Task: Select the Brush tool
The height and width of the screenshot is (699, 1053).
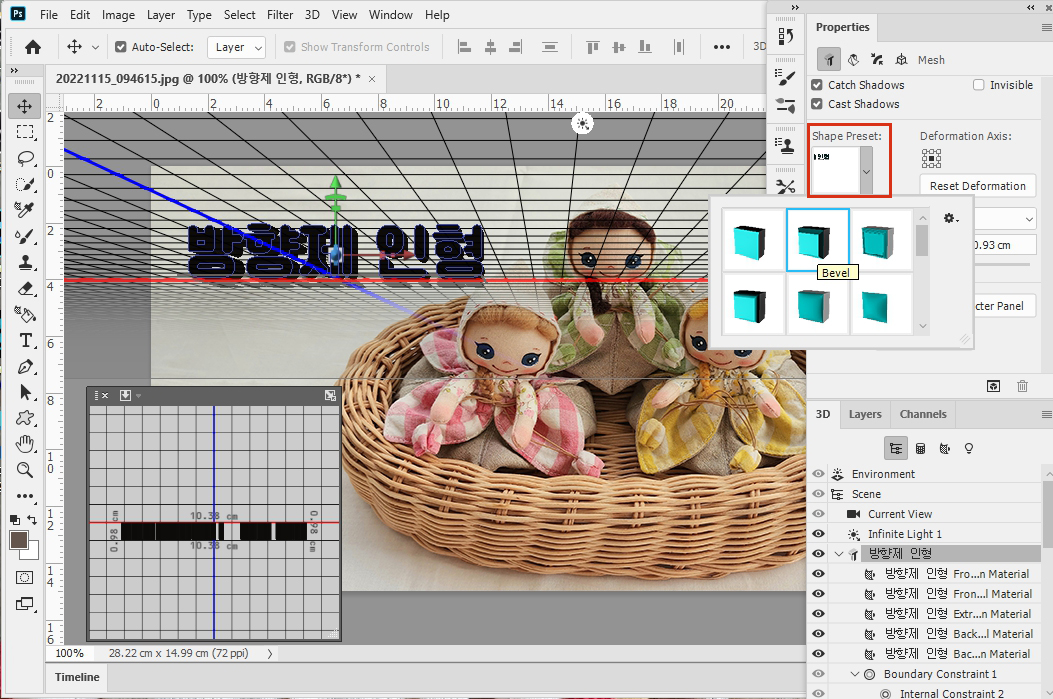Action: (x=25, y=236)
